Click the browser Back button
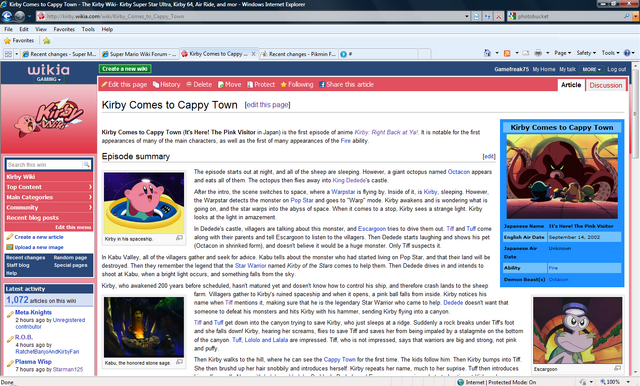Screen dimensions: 640x386 (x=7, y=16)
